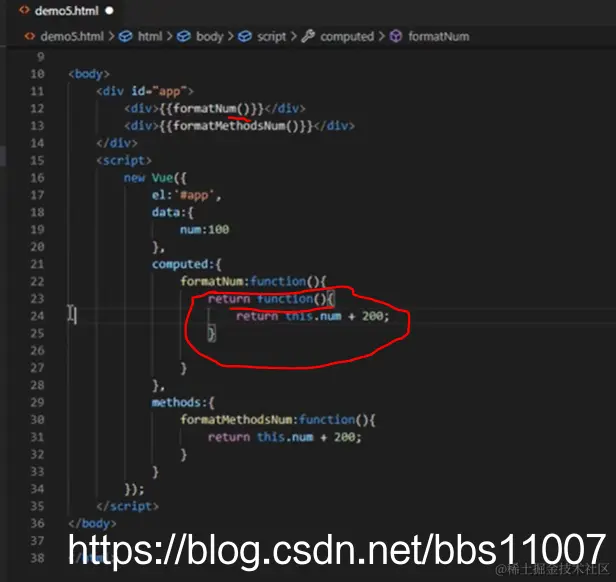Click the purple cube icon before formatNum
The width and height of the screenshot is (616, 582).
[396, 37]
